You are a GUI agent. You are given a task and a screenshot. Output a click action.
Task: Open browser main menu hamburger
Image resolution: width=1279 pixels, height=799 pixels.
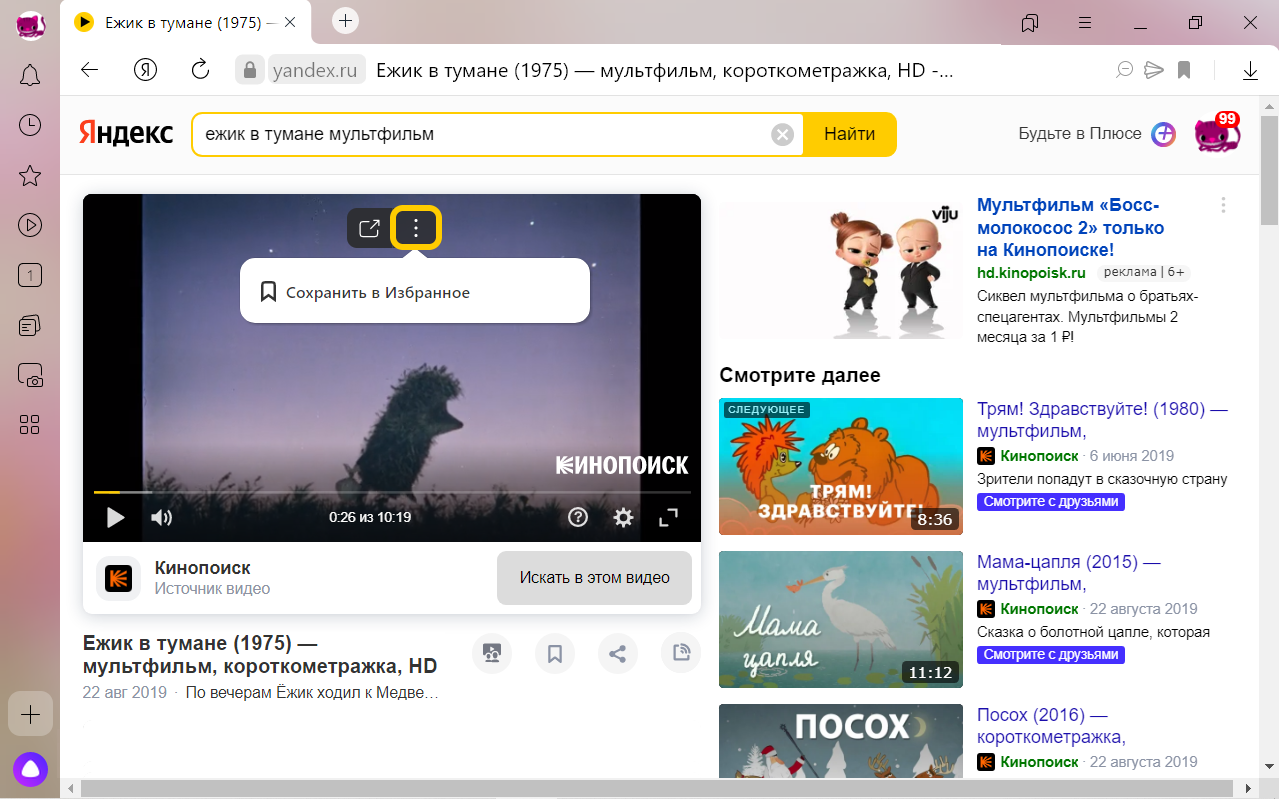[x=1085, y=22]
